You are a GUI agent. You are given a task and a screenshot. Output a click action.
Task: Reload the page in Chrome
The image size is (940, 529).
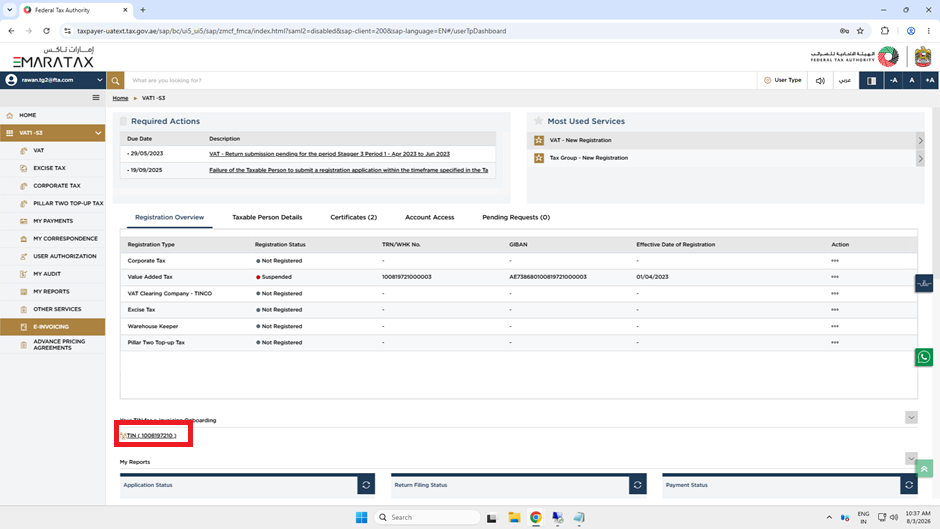(x=46, y=31)
